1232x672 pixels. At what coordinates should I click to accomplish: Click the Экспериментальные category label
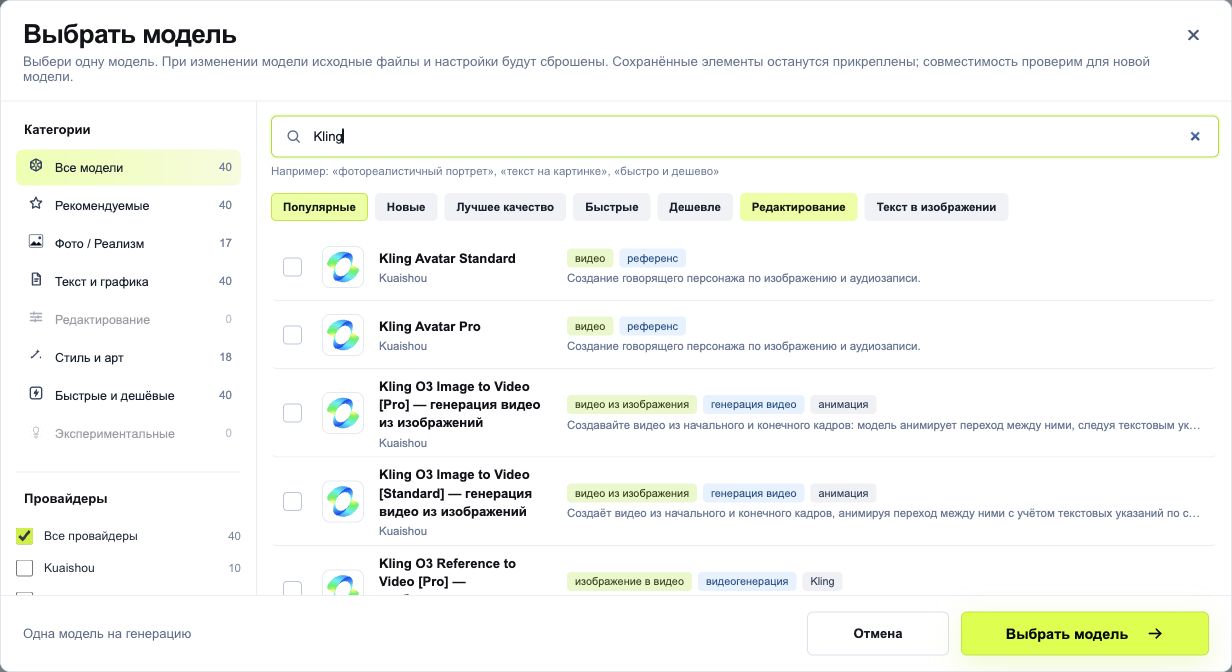pyautogui.click(x=115, y=433)
